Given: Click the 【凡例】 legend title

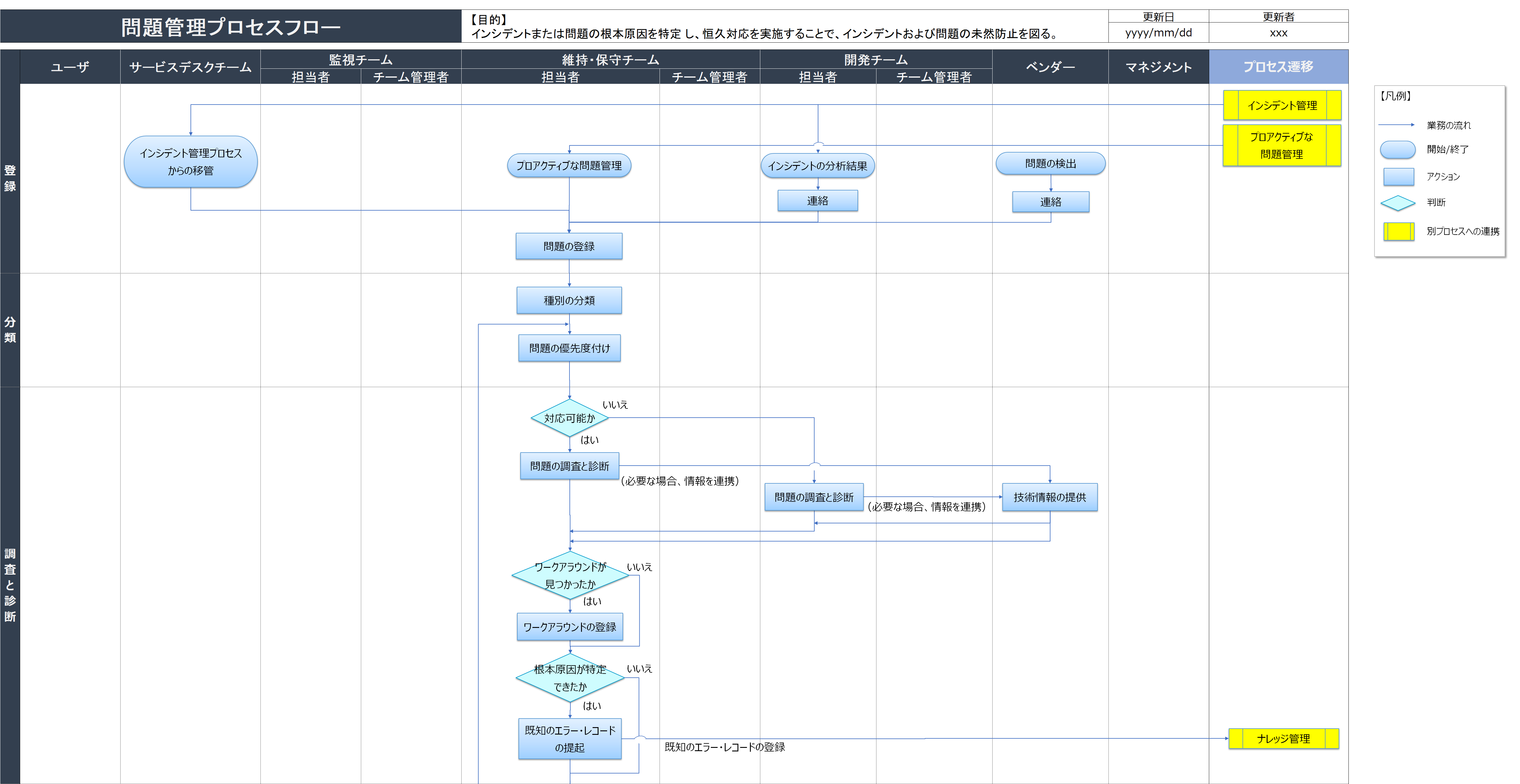Looking at the screenshot, I should (x=1396, y=96).
